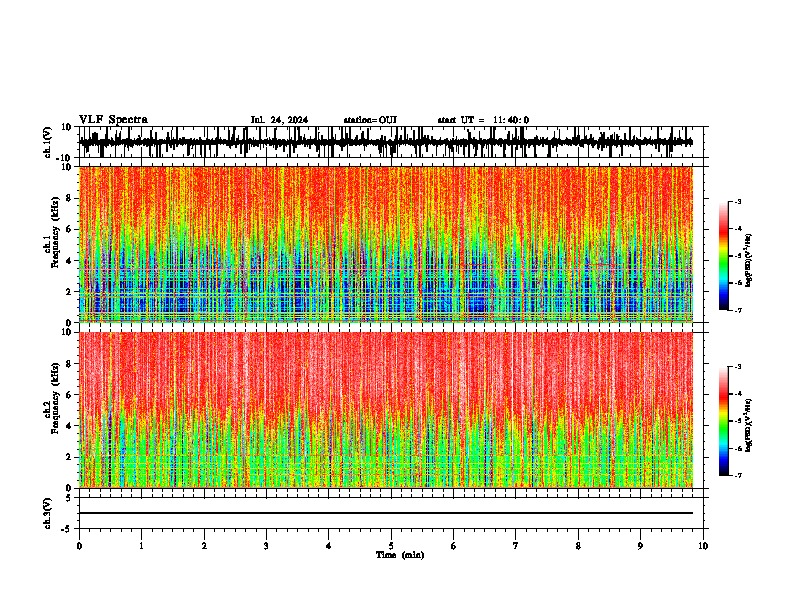Click the "6" kHz tick of ch.2 spectrogram
Viewport: 792px width, 612px height.
click(x=69, y=394)
